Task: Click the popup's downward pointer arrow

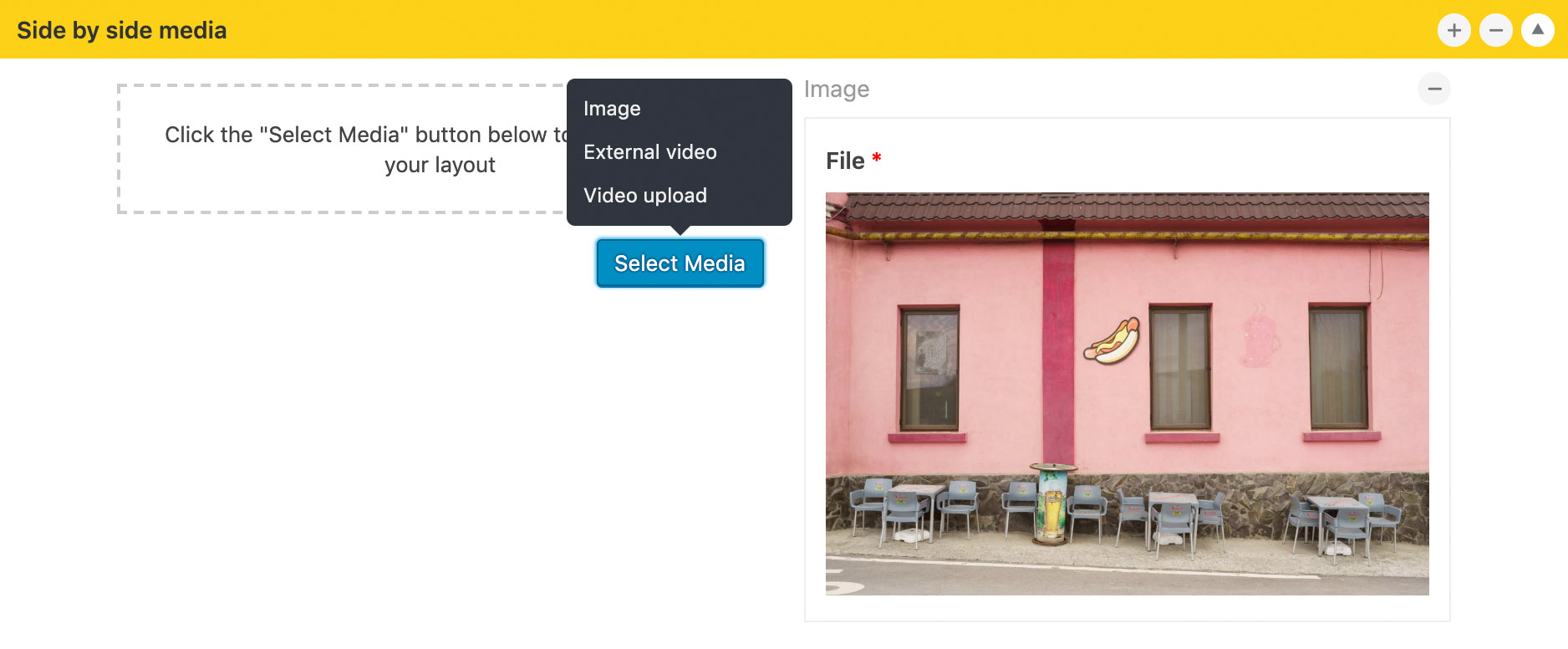Action: point(680,230)
